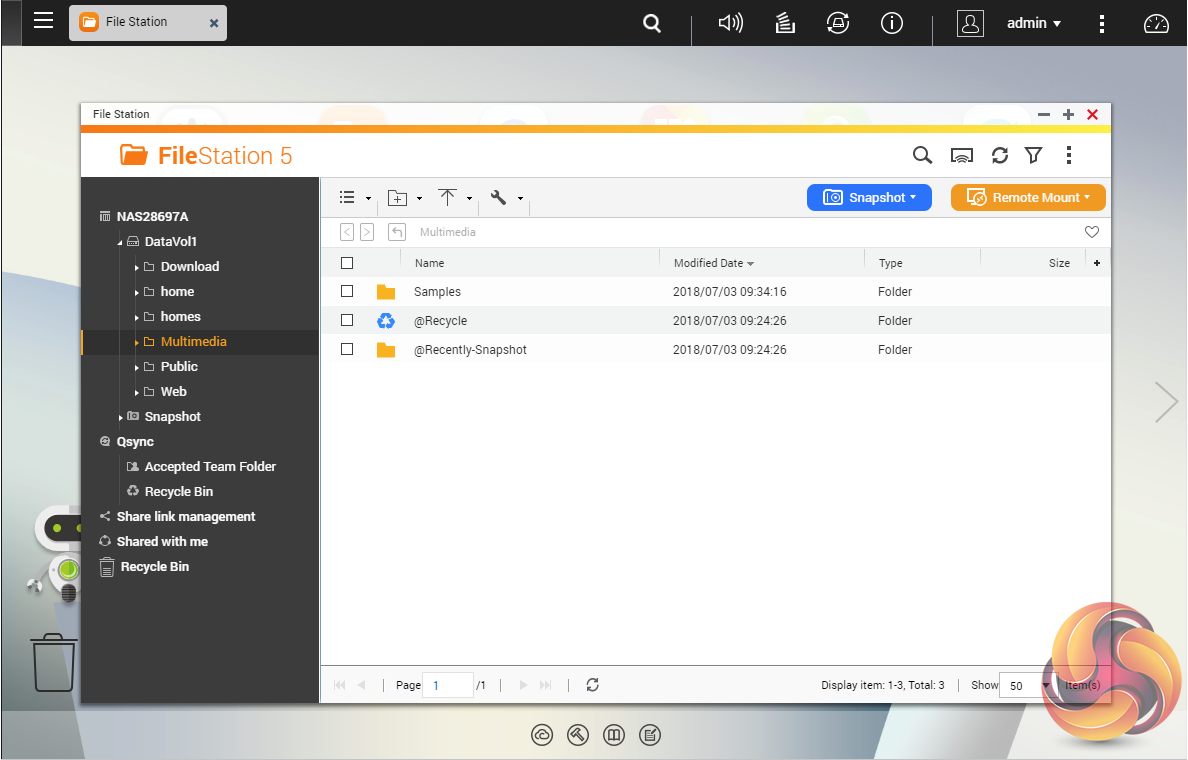1188x760 pixels.
Task: Tick the checkbox for the Samples folder
Action: pyautogui.click(x=347, y=291)
